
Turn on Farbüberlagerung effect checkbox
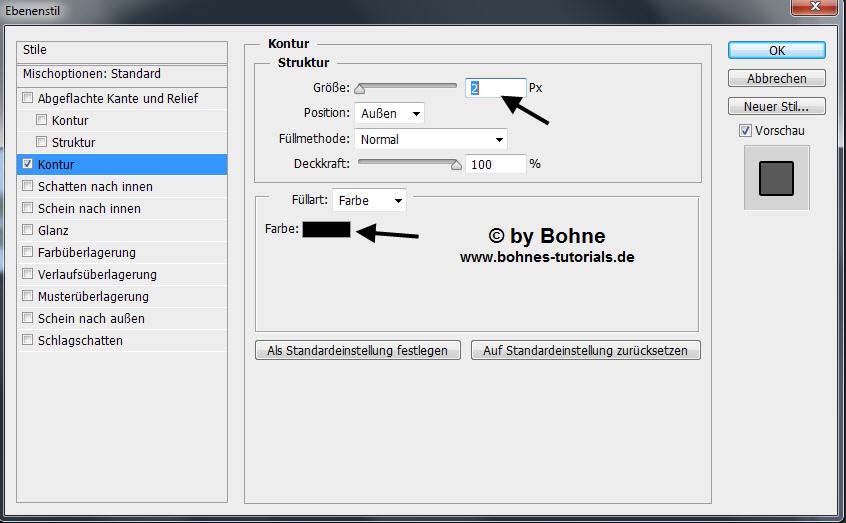click(27, 253)
